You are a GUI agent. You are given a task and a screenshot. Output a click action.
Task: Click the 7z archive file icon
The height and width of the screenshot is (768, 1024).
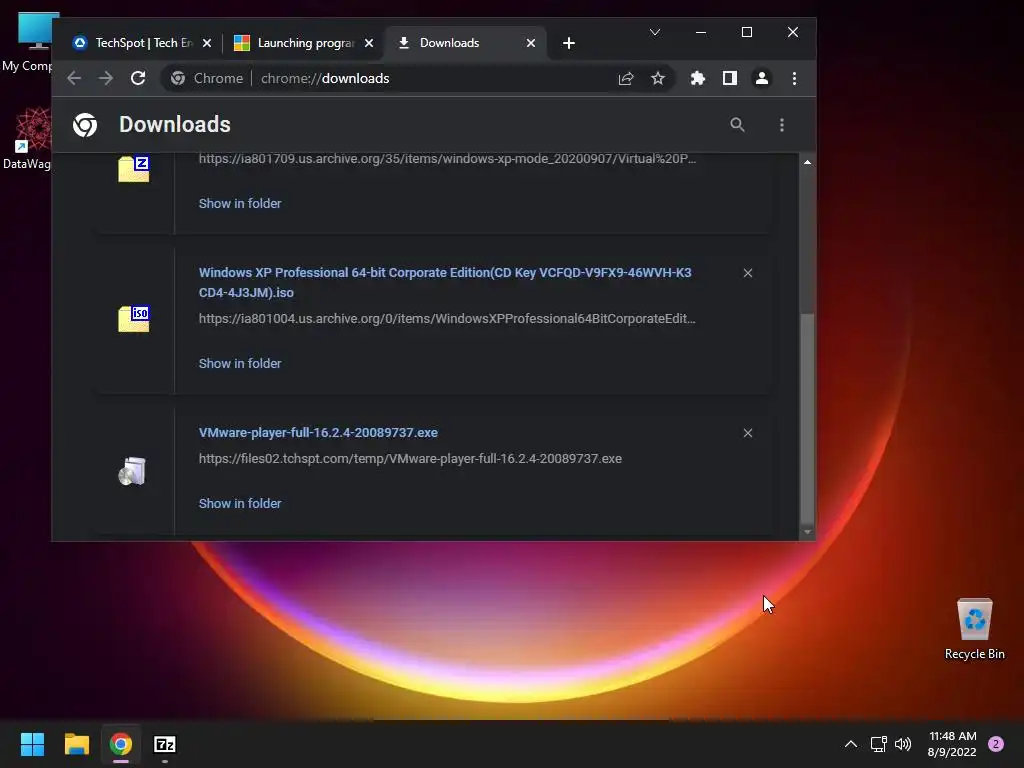[134, 169]
